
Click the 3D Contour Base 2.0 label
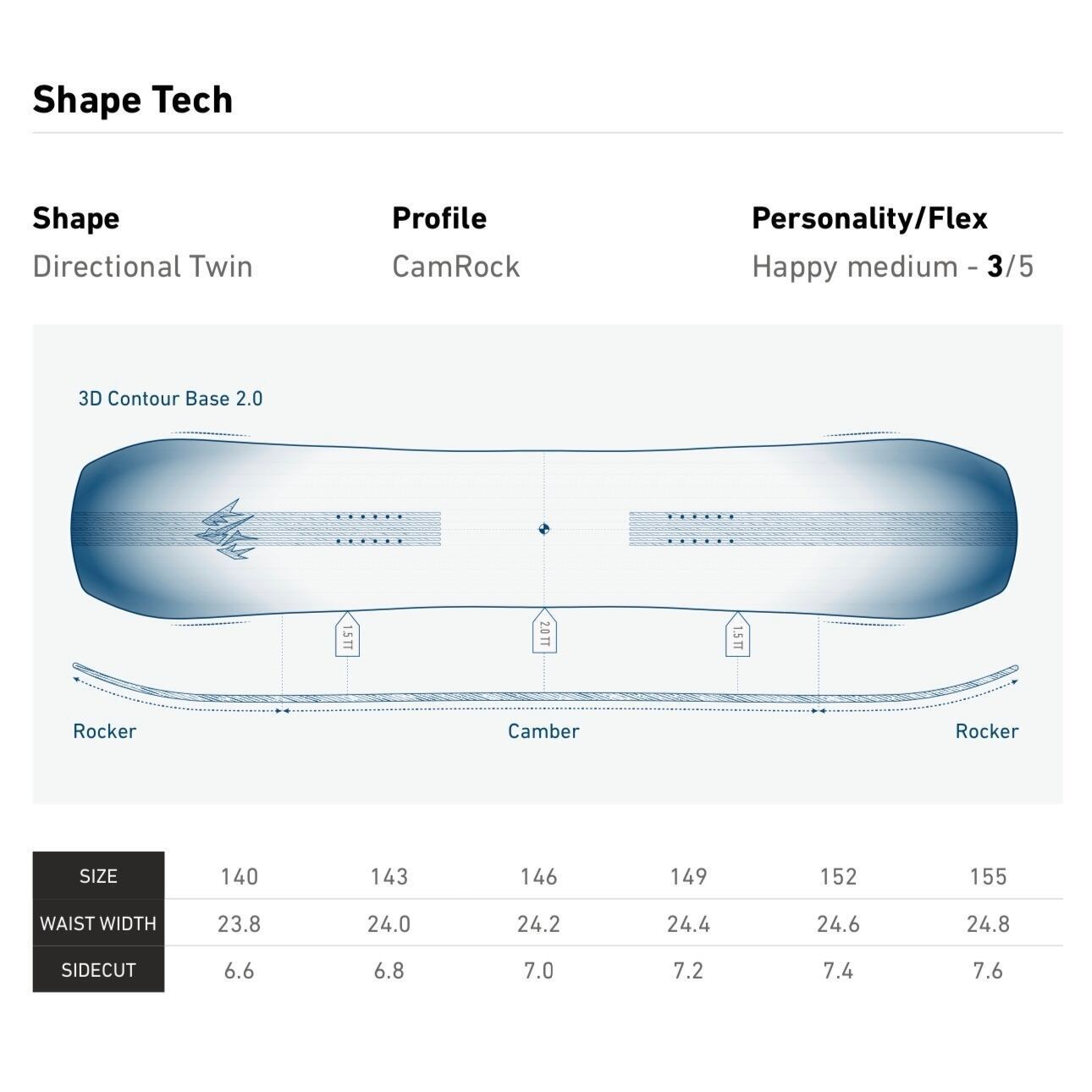coord(170,399)
